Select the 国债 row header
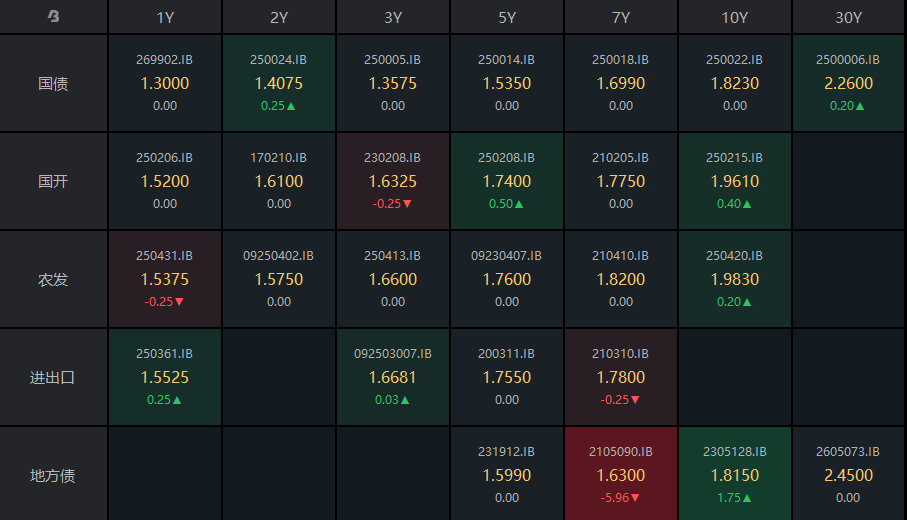Viewport: 907px width, 520px height. (53, 84)
